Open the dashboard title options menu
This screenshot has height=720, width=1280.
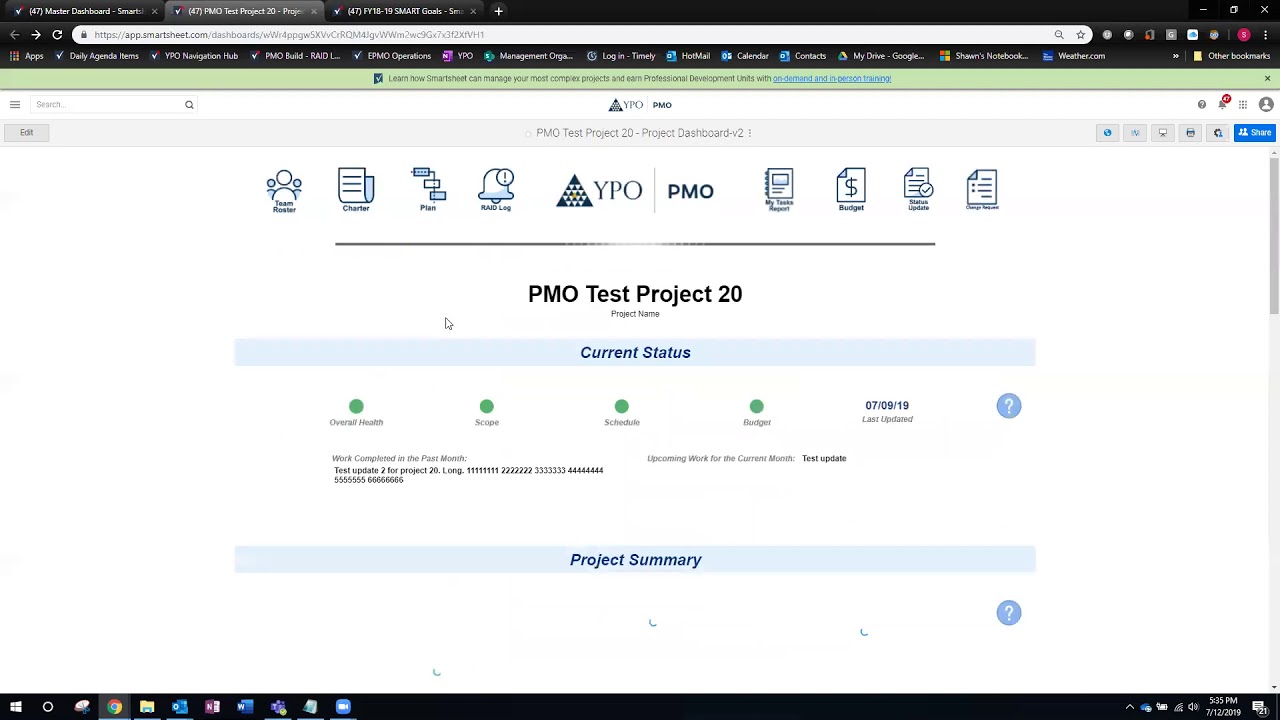click(749, 133)
